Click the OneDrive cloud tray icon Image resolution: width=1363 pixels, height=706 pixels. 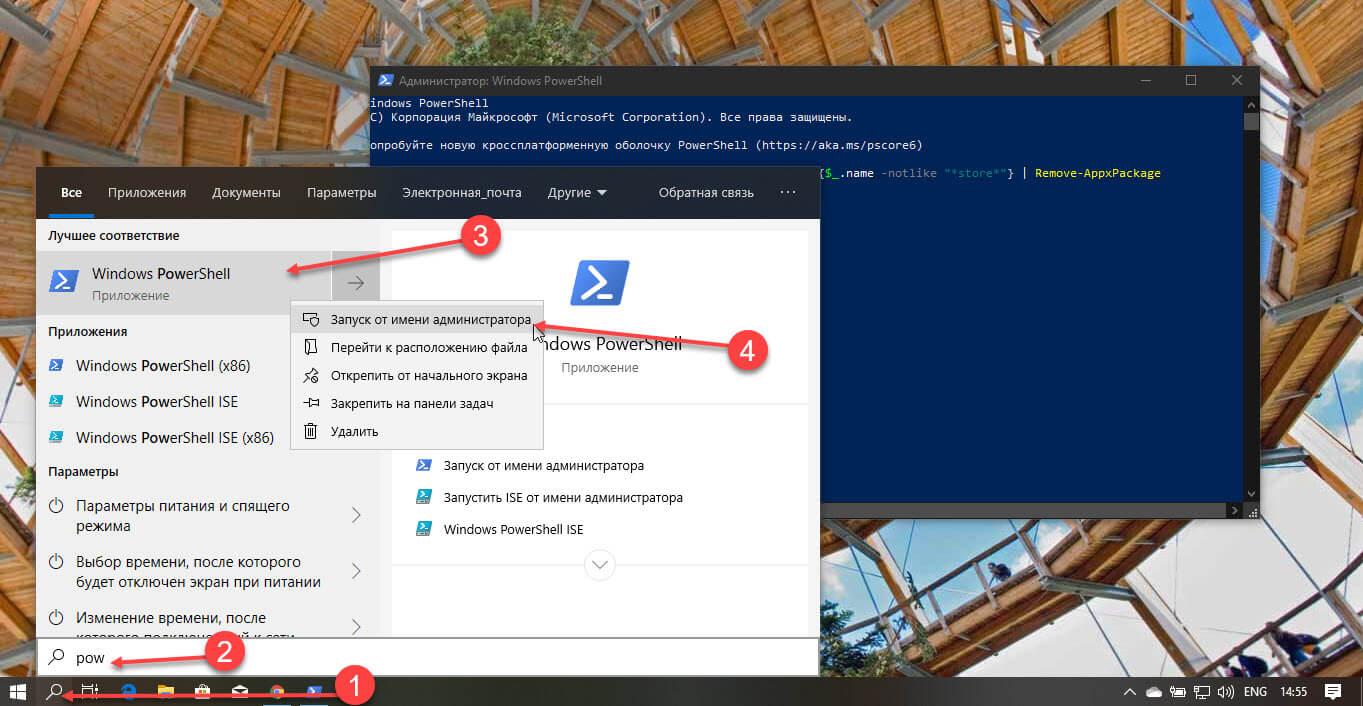coord(1153,692)
